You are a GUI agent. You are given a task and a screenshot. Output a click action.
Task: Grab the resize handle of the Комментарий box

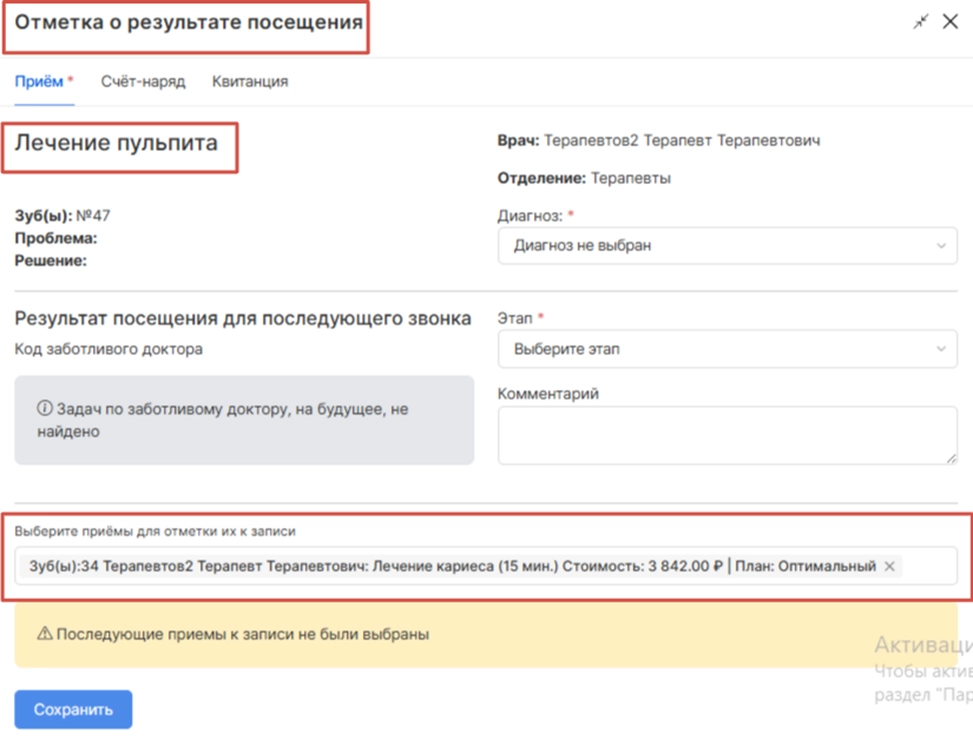(950, 457)
